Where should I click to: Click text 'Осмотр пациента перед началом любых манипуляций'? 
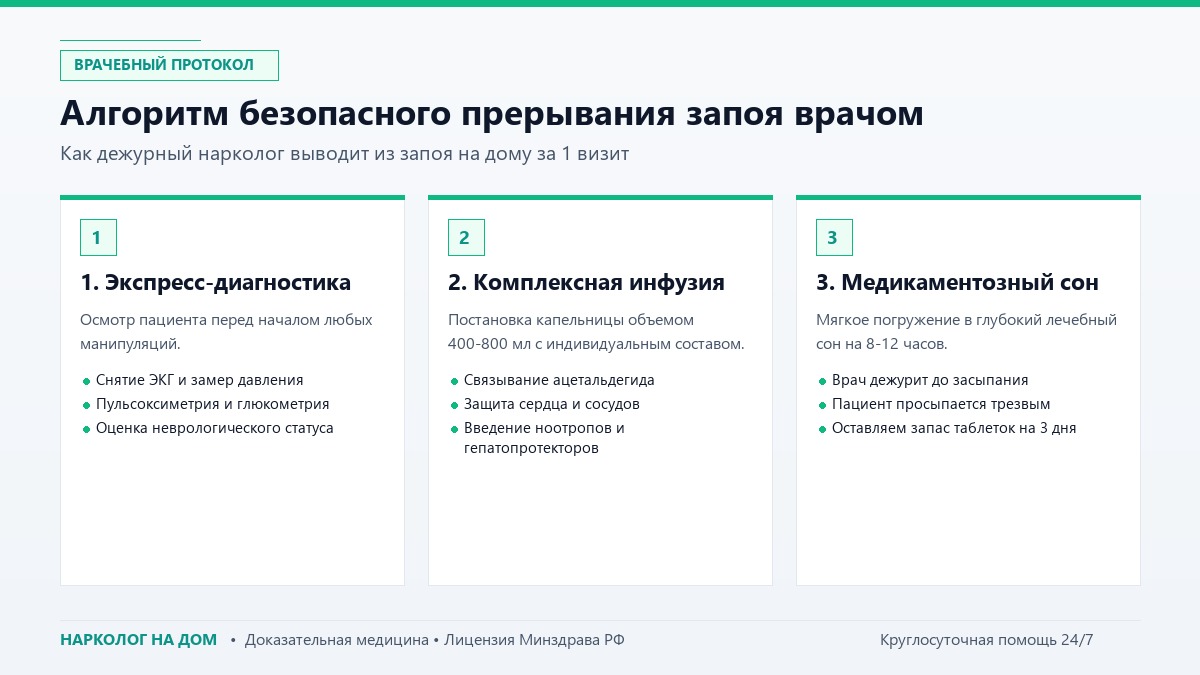pos(226,332)
